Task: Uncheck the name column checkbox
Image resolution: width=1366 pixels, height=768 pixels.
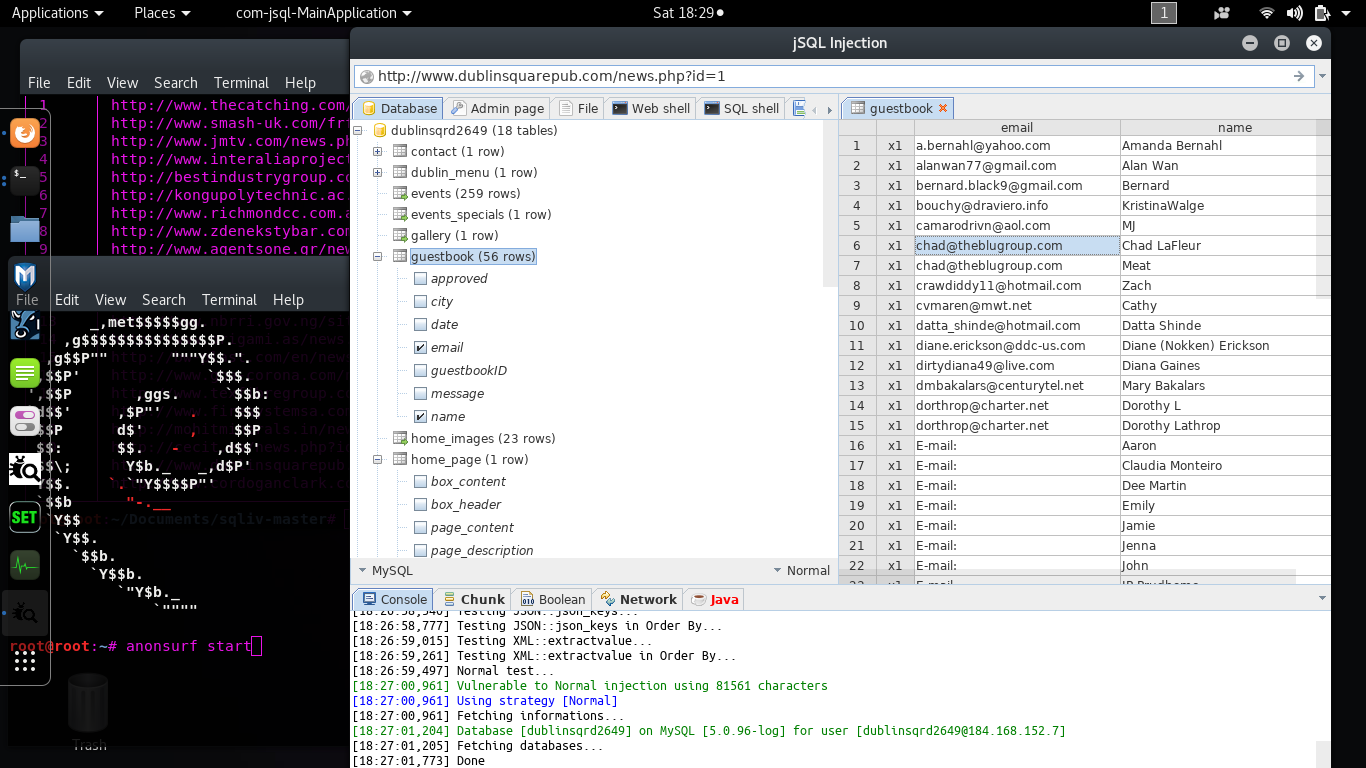Action: tap(420, 417)
